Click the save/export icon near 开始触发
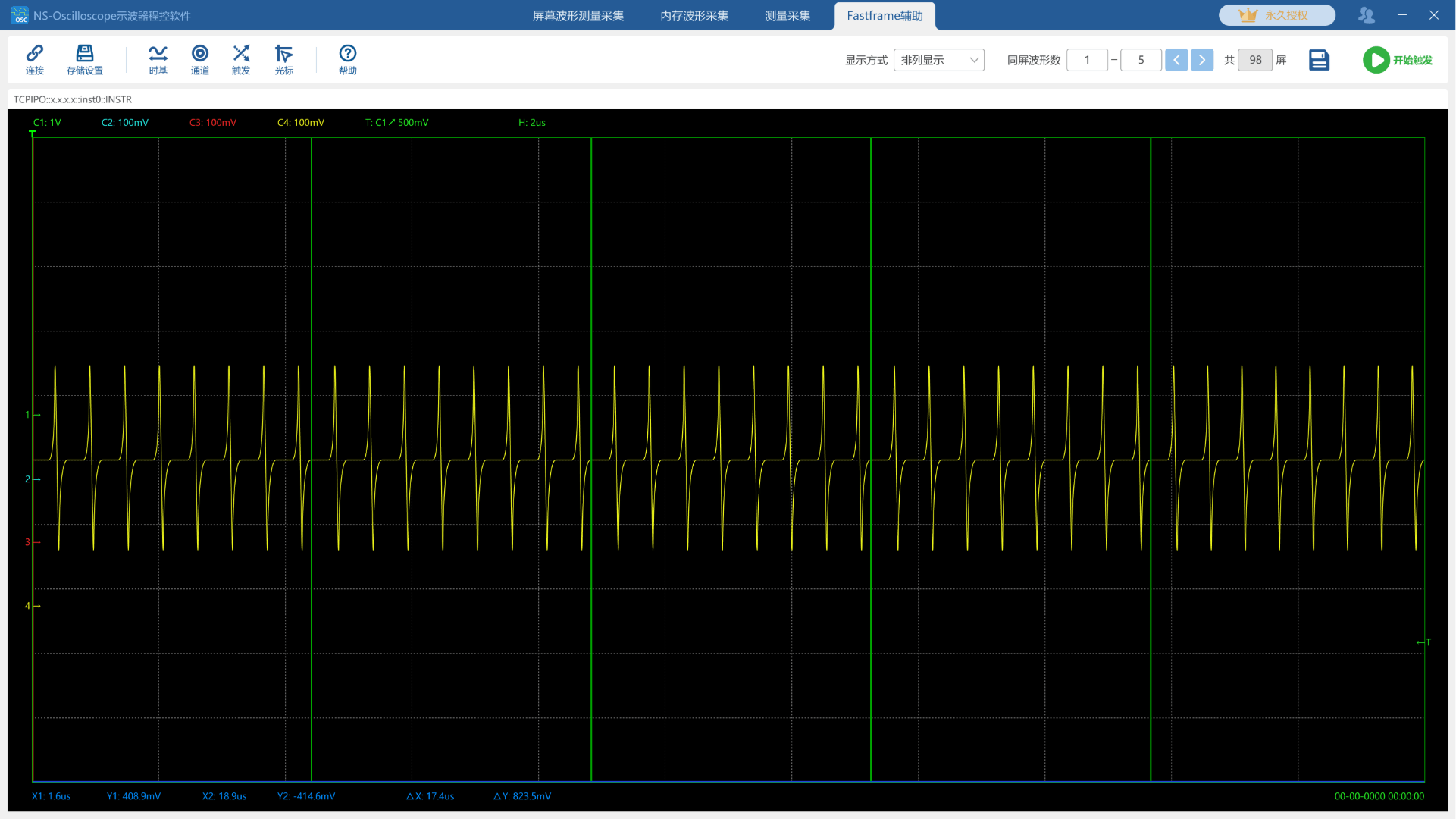 (1319, 59)
